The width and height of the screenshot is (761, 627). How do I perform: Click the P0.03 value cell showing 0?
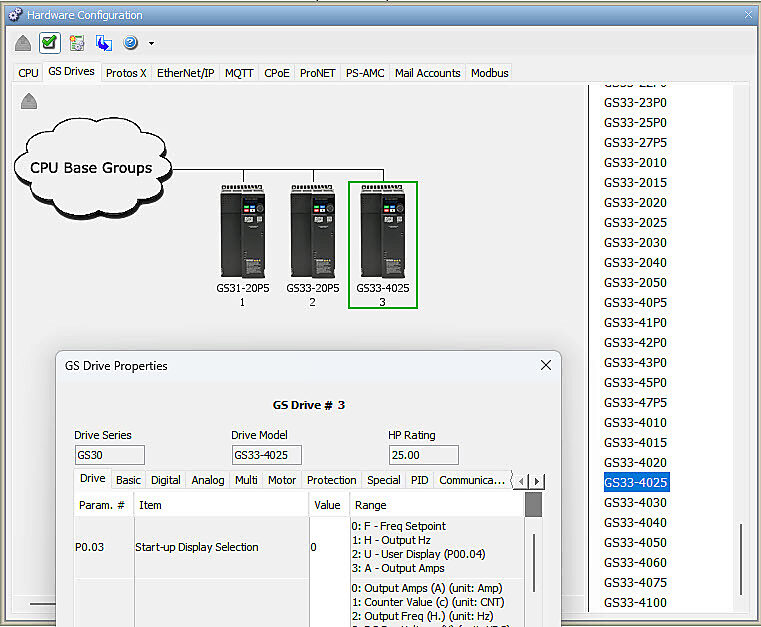tap(328, 547)
